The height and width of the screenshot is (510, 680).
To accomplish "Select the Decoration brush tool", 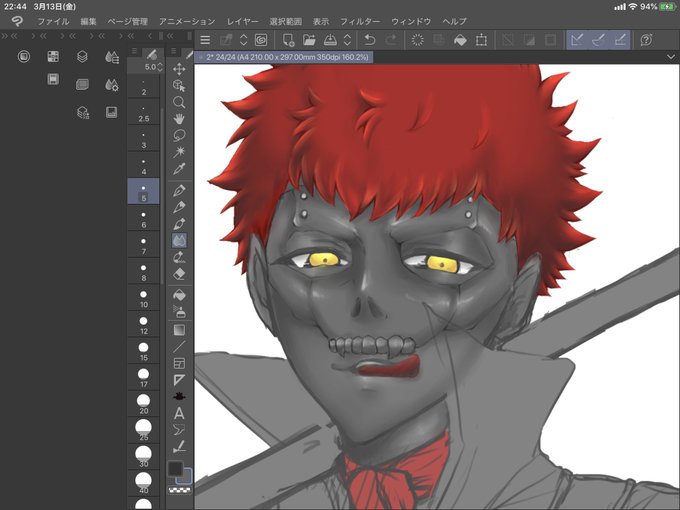I will pos(179,257).
